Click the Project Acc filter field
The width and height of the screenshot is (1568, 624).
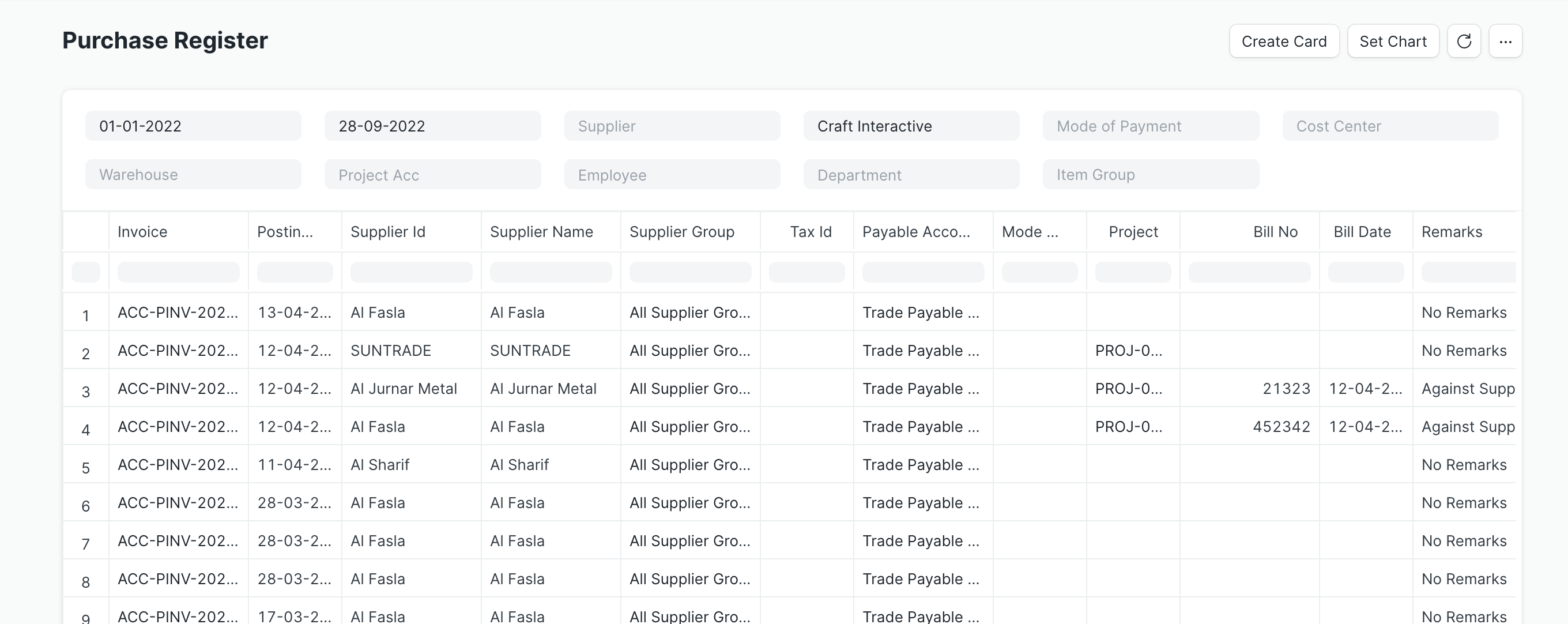coord(432,175)
